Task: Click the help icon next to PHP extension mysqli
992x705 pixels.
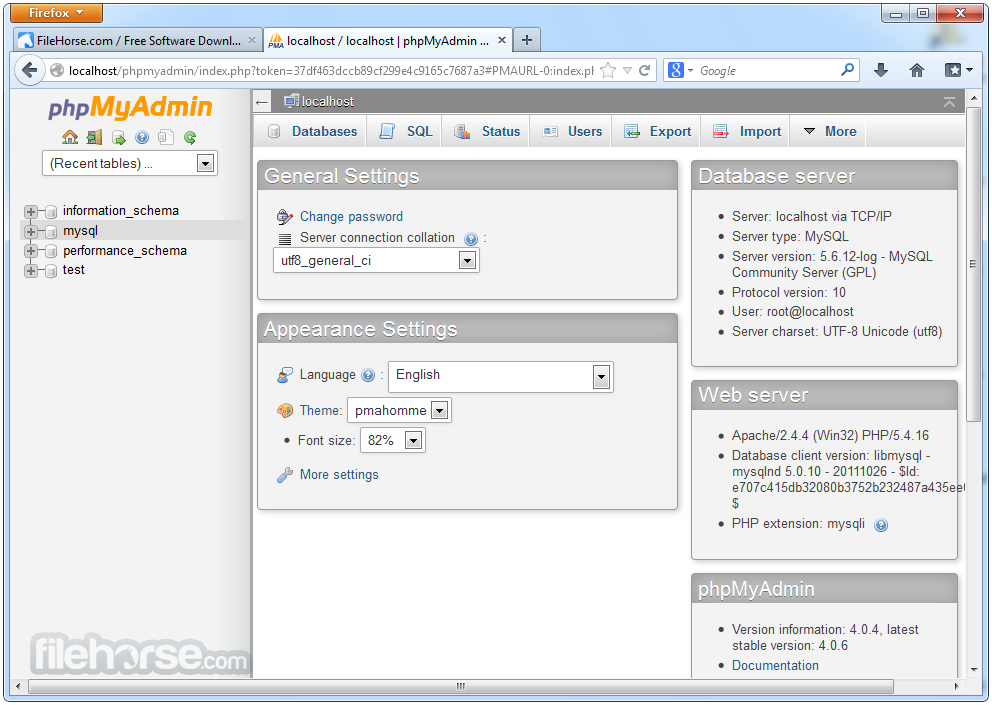Action: (881, 524)
